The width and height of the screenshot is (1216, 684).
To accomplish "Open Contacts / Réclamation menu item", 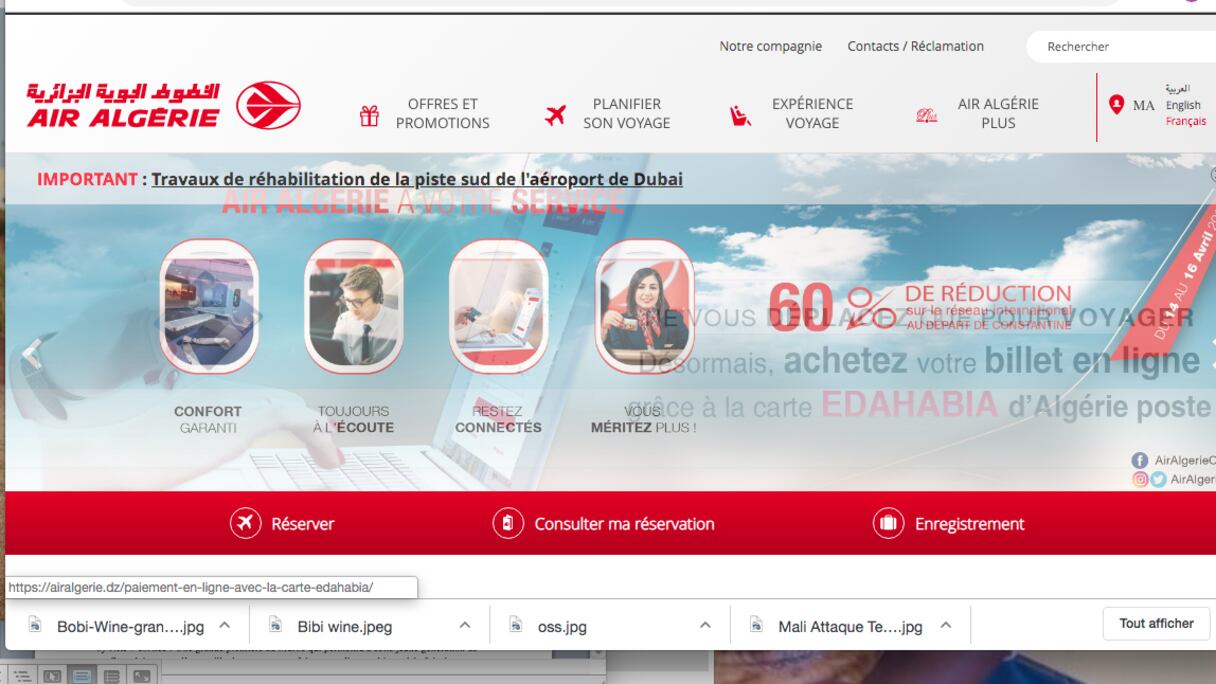I will coord(915,46).
